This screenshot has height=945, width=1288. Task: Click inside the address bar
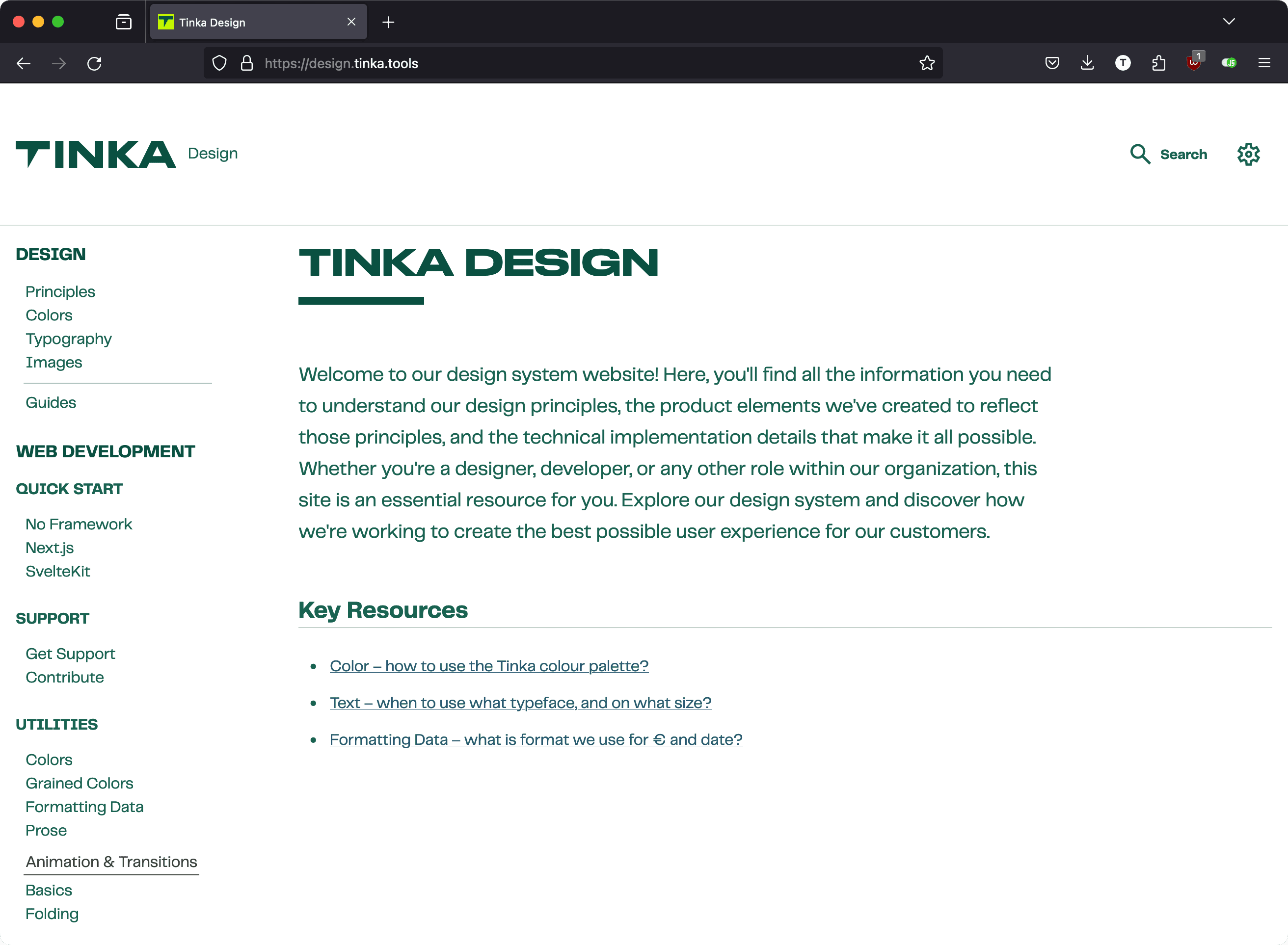pos(515,63)
